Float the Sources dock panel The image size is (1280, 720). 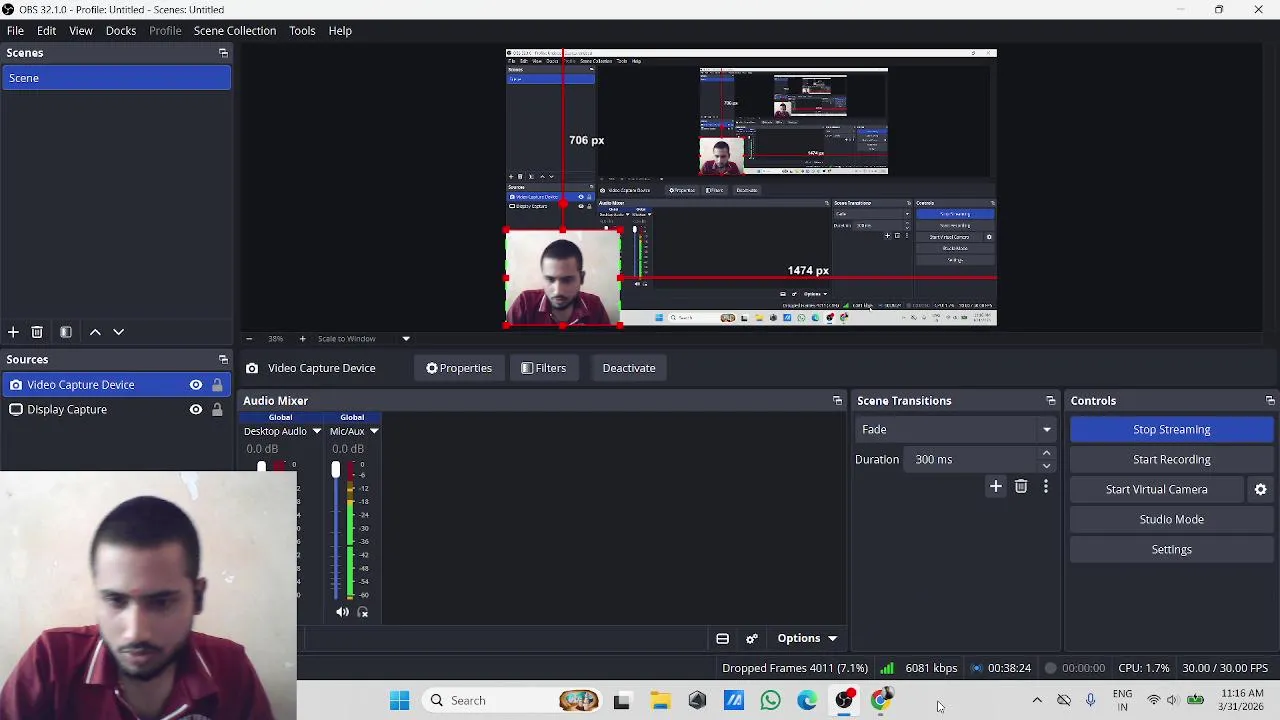coord(223,360)
